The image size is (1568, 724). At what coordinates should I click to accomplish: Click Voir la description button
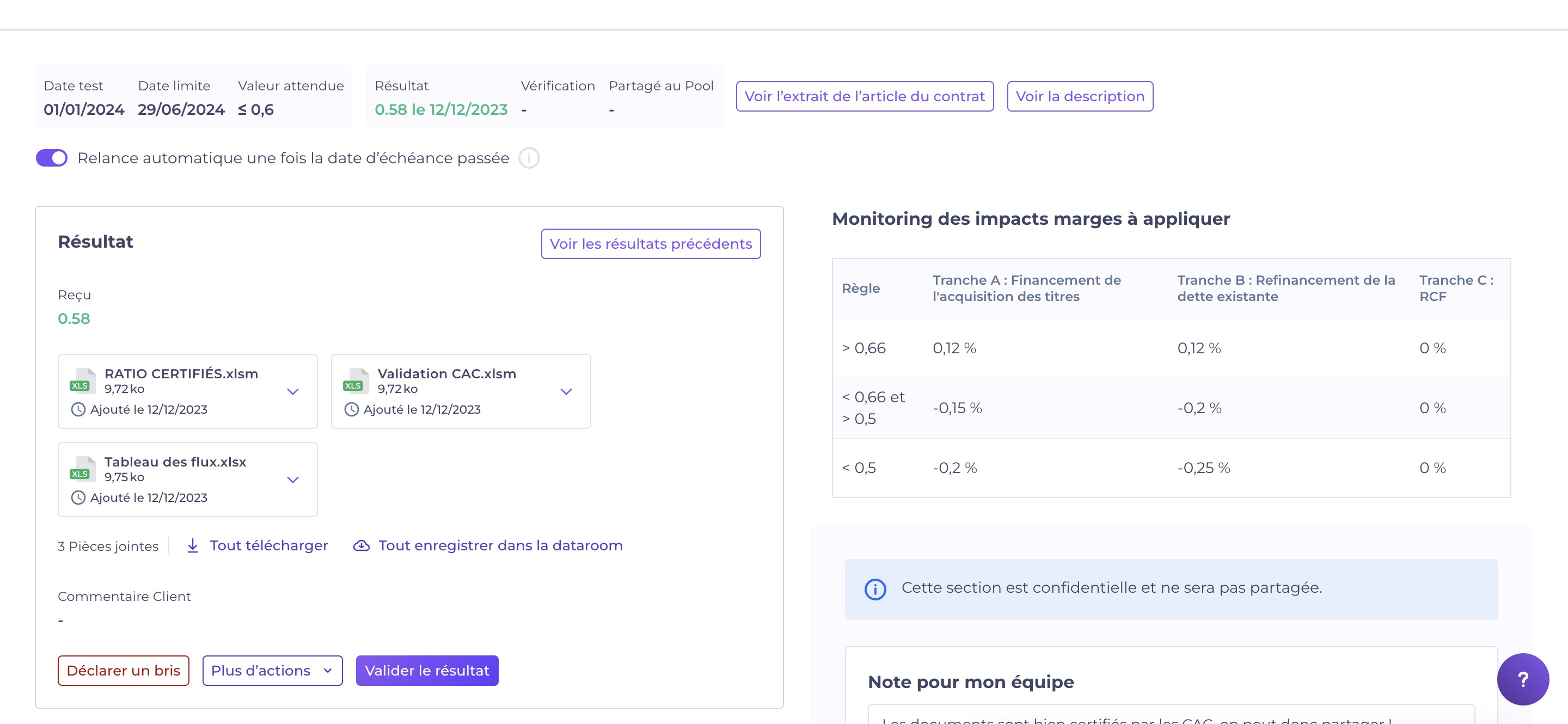(x=1079, y=97)
